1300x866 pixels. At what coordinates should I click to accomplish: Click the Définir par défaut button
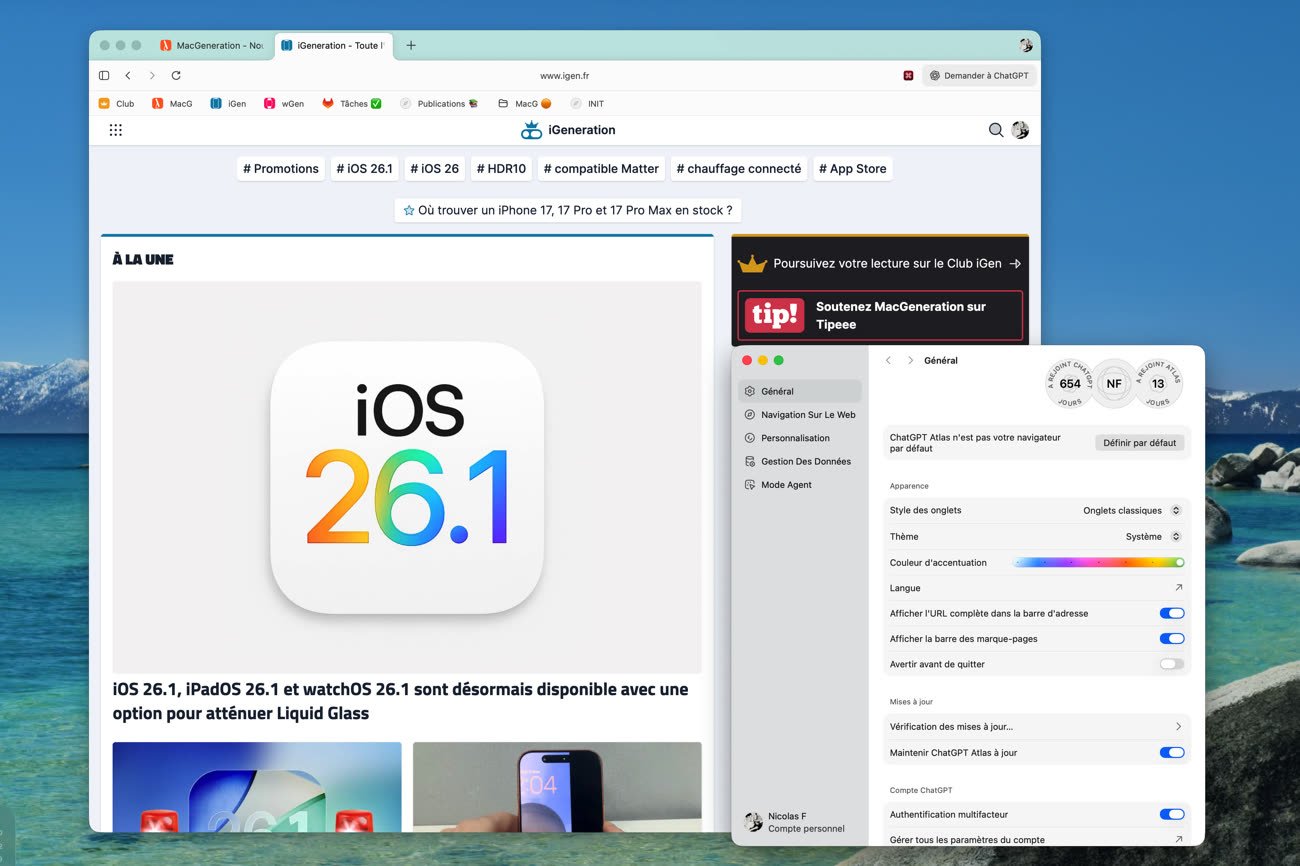pyautogui.click(x=1139, y=442)
